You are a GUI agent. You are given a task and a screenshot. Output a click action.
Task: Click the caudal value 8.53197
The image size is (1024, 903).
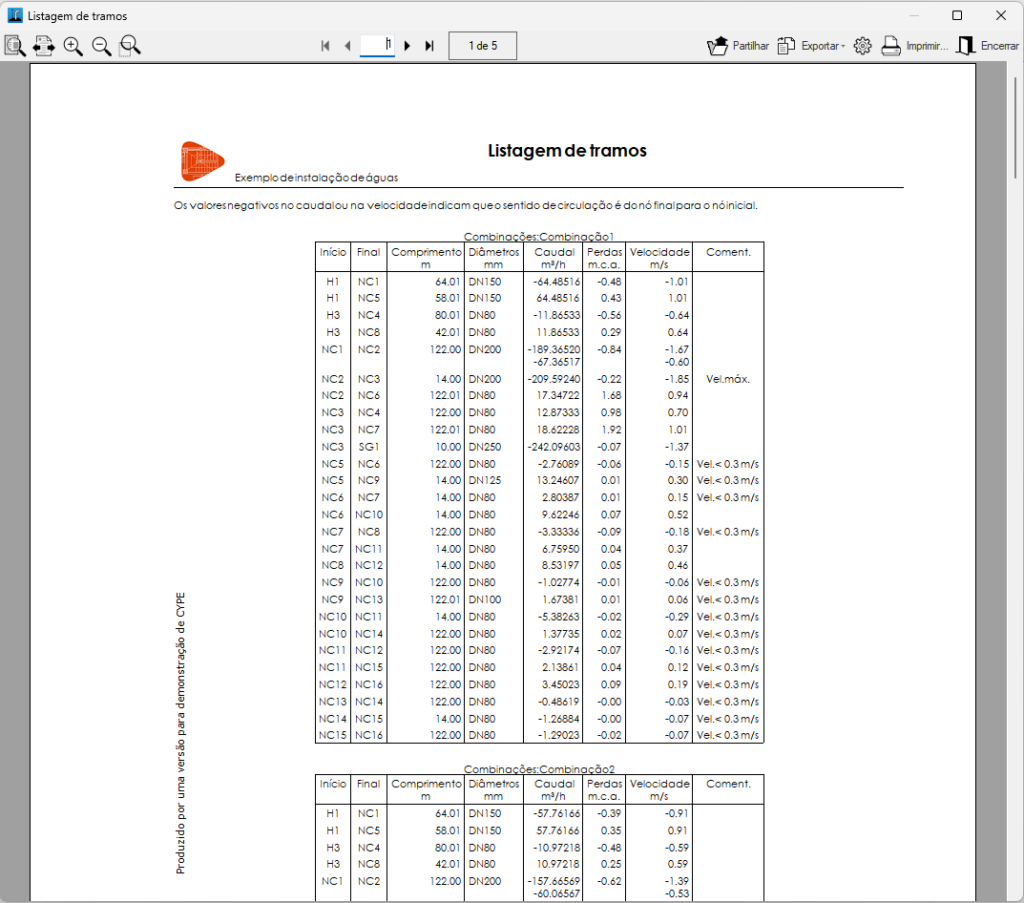560,565
